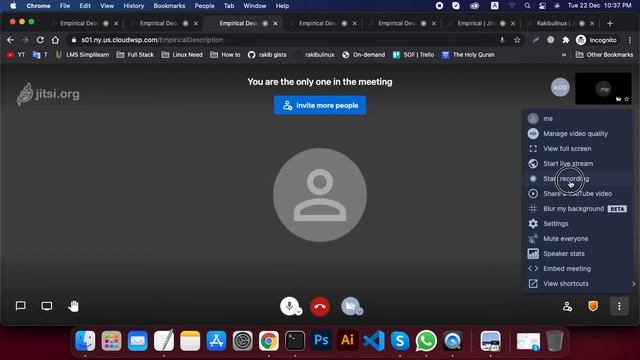Choose View full screen
Viewport: 640px width, 360px height.
pos(577,149)
